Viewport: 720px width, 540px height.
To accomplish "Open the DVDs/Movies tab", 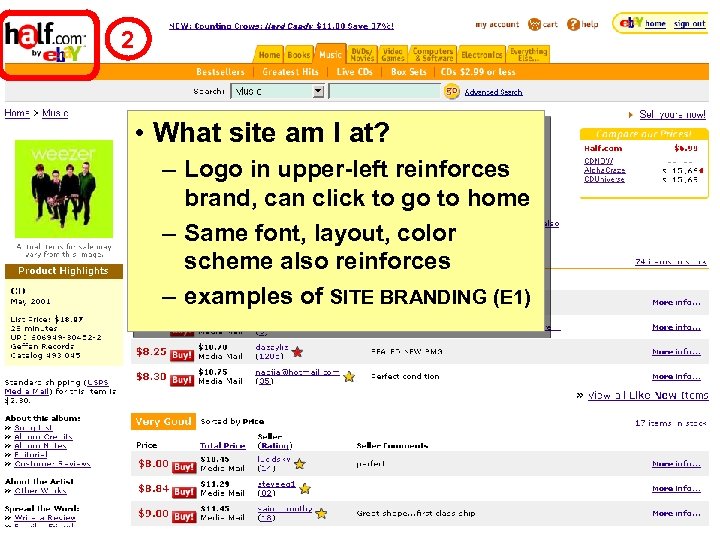I will coord(362,55).
